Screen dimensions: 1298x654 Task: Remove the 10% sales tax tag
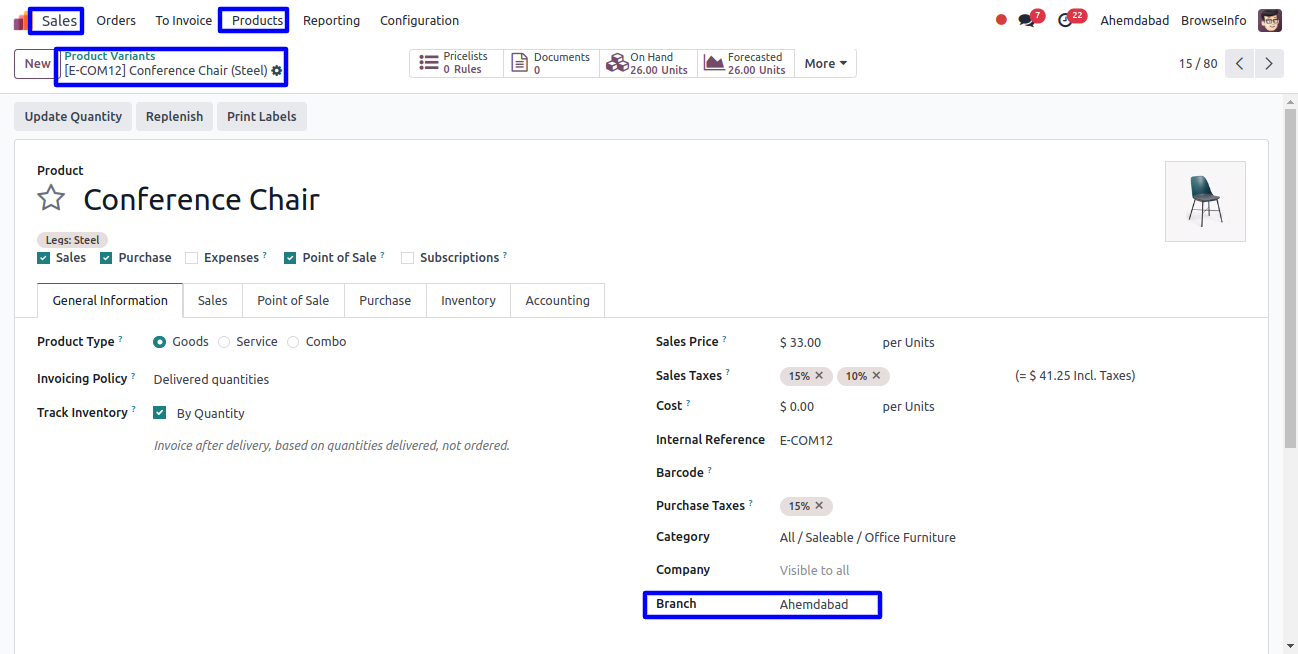click(876, 376)
